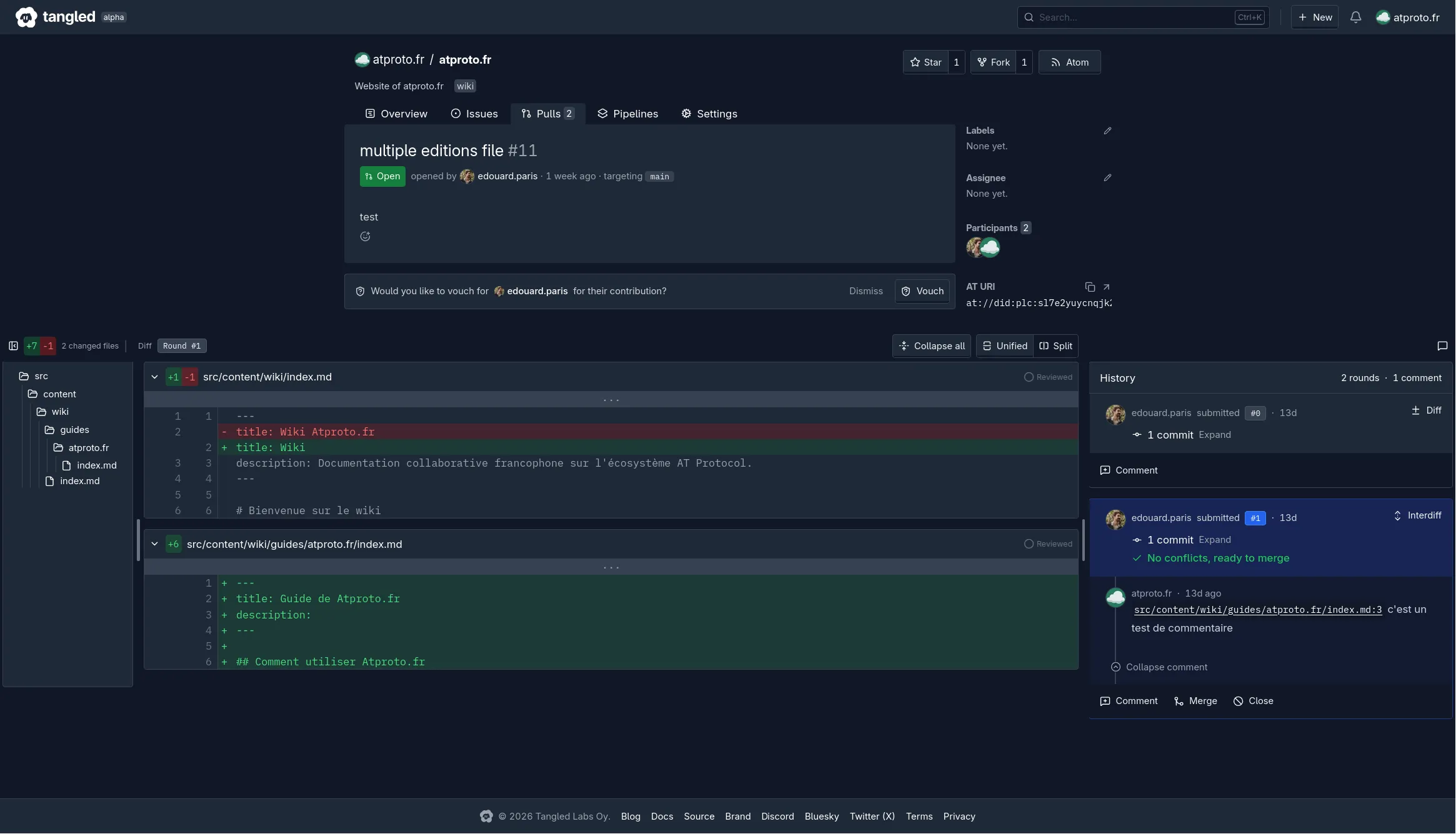Screen dimensions: 1456x834
Task: Open edouard.paris profile from PR header
Action: tap(507, 176)
